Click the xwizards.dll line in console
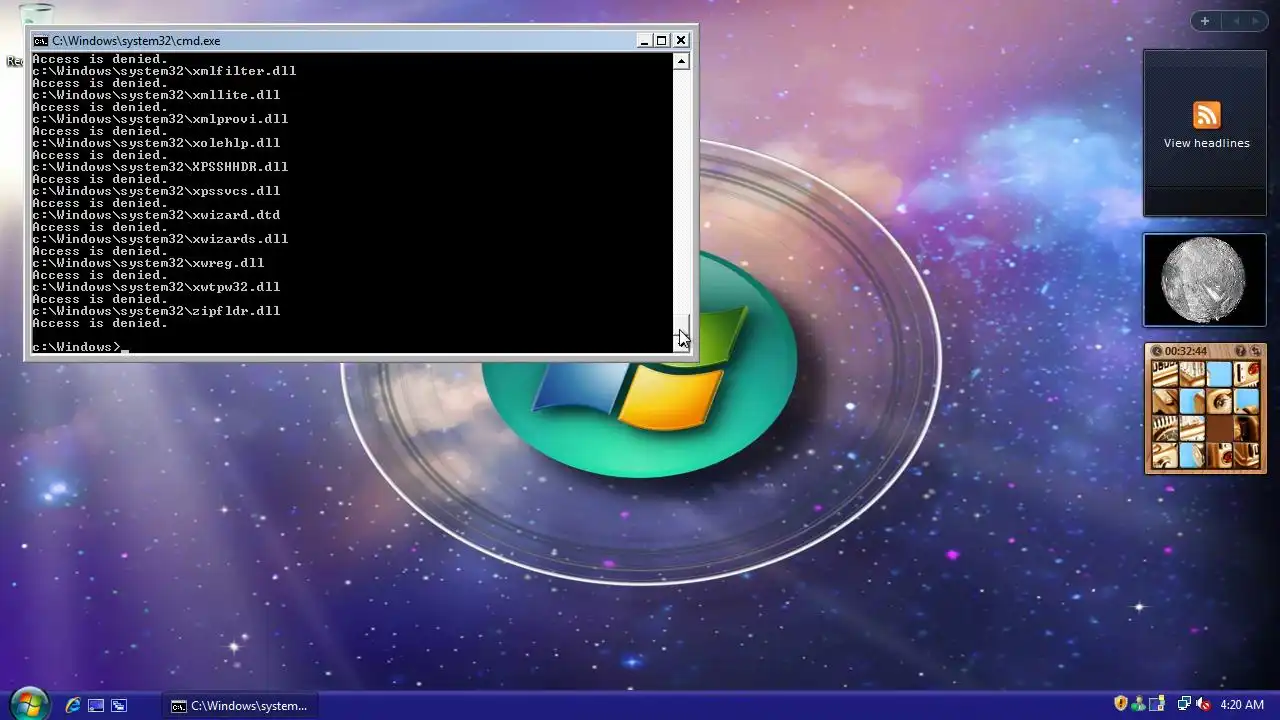 coord(160,239)
